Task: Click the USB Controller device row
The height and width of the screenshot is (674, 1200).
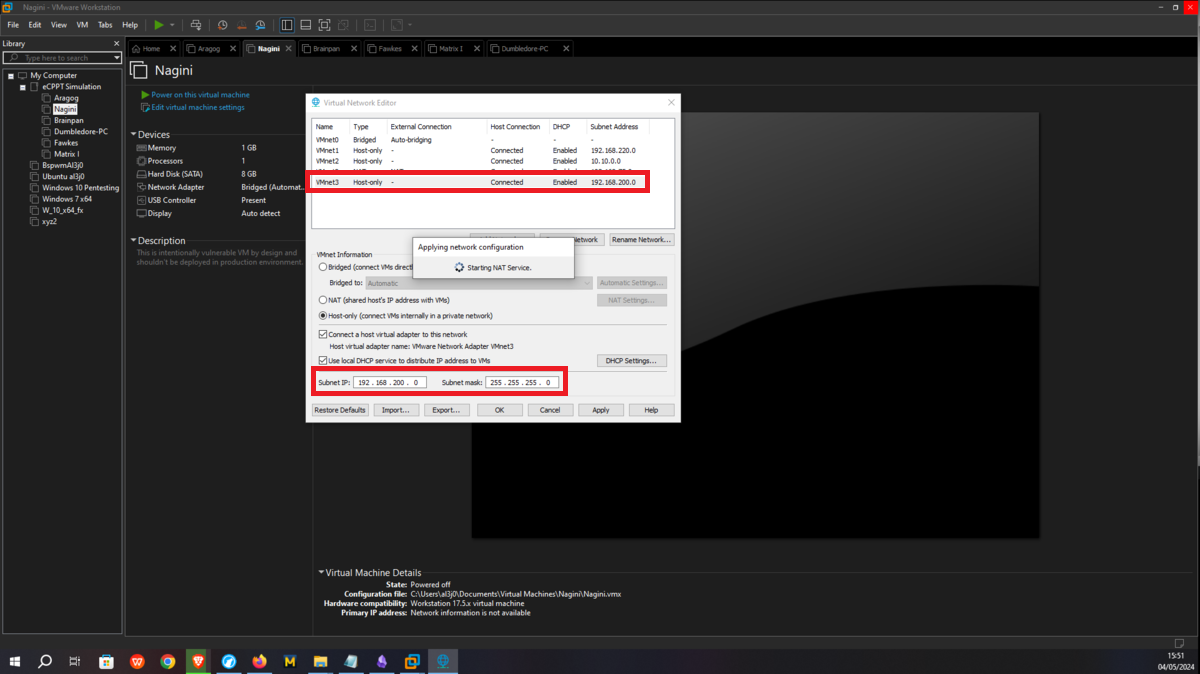Action: (220, 200)
